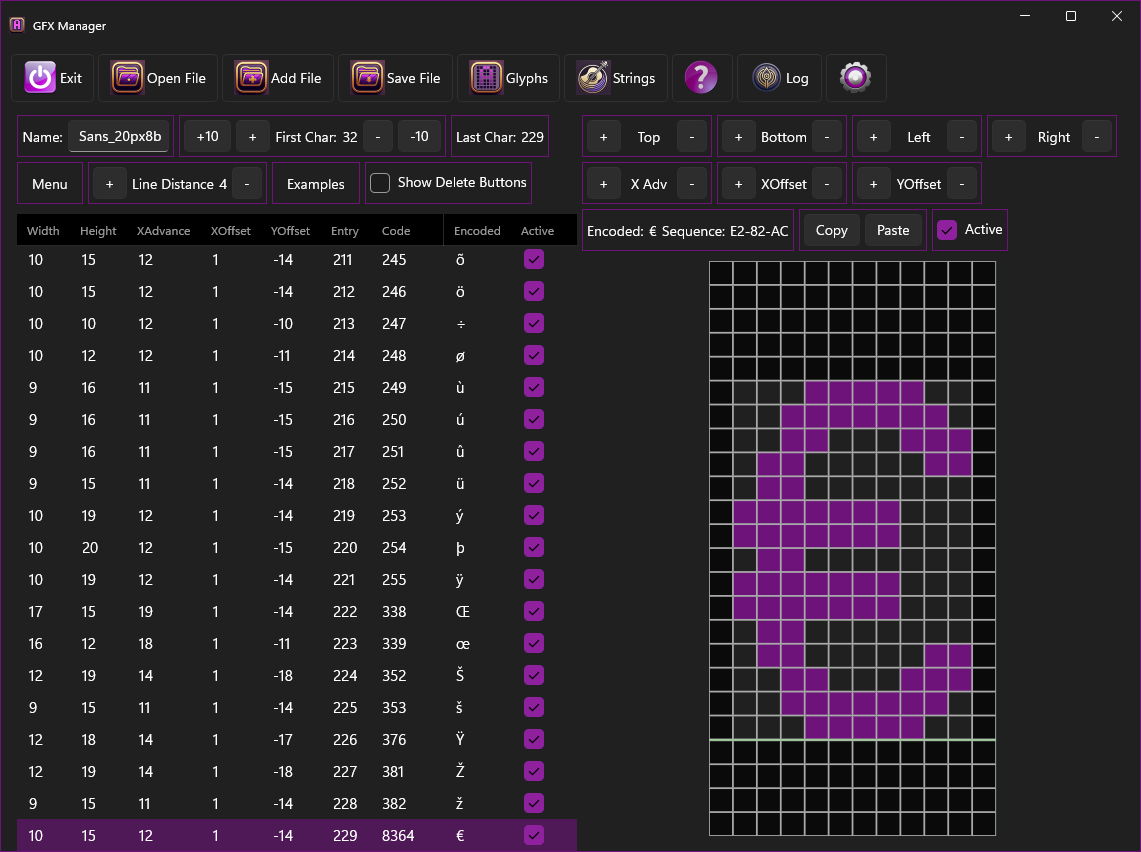
Task: Click top-left cell of glyph pixel grid
Action: (721, 273)
